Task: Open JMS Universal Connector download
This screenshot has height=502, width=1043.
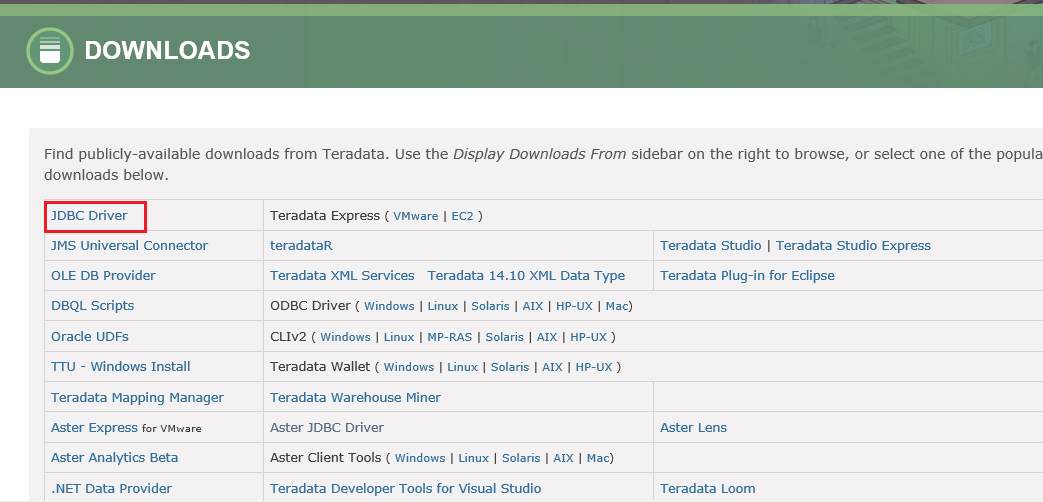Action: click(x=130, y=245)
